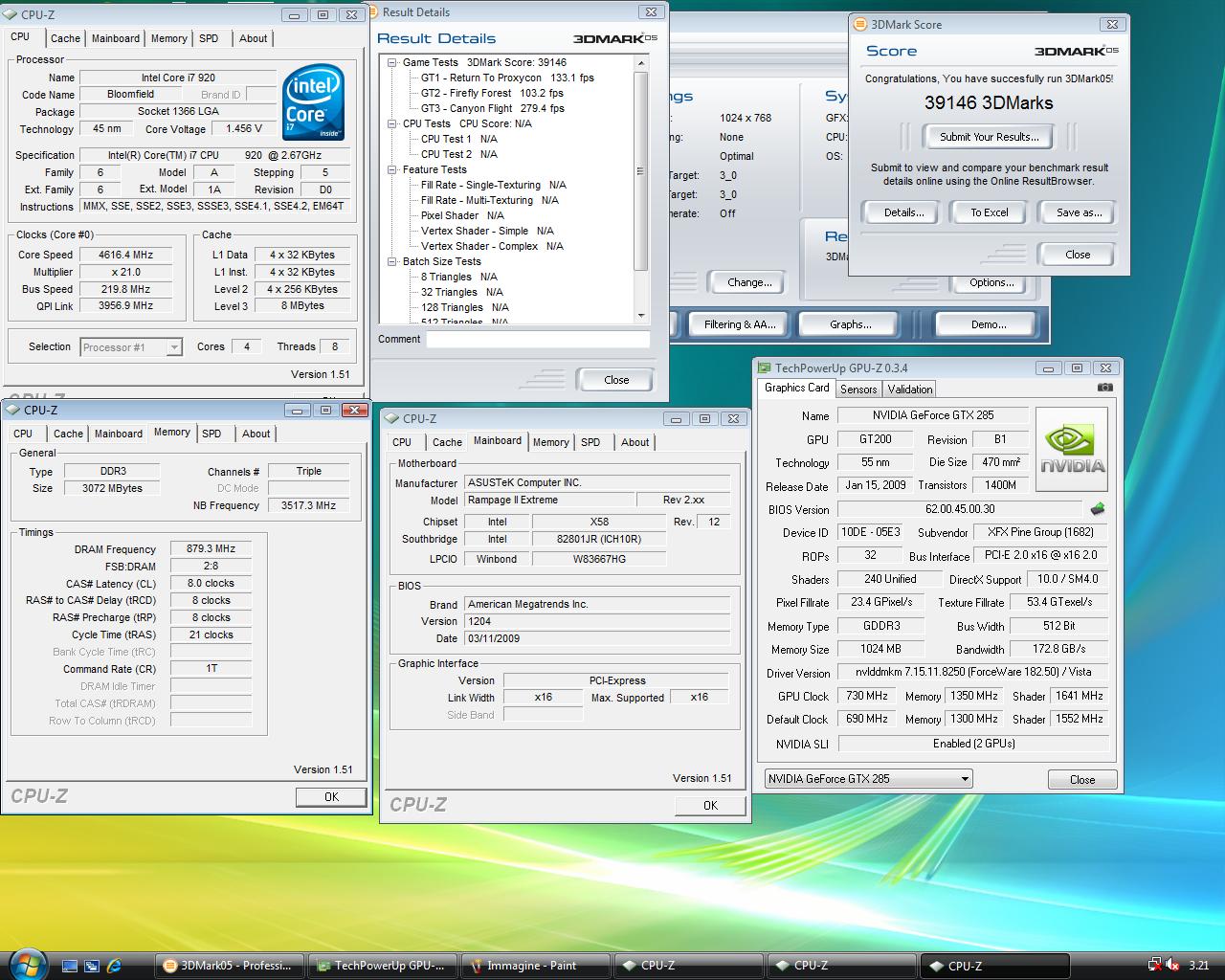Screen dimensions: 1225x980
Task: Collapse the Feature Tests tree node
Action: (392, 169)
